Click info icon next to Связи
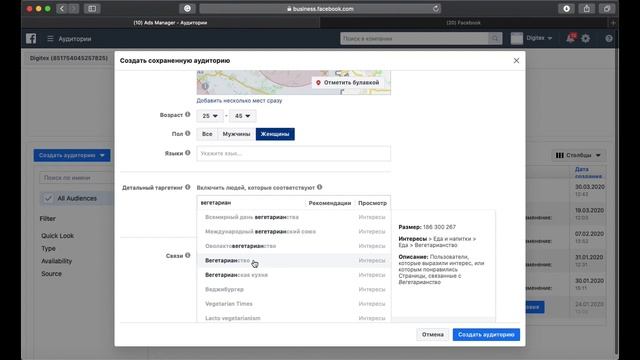The width and height of the screenshot is (640, 360). [188, 256]
